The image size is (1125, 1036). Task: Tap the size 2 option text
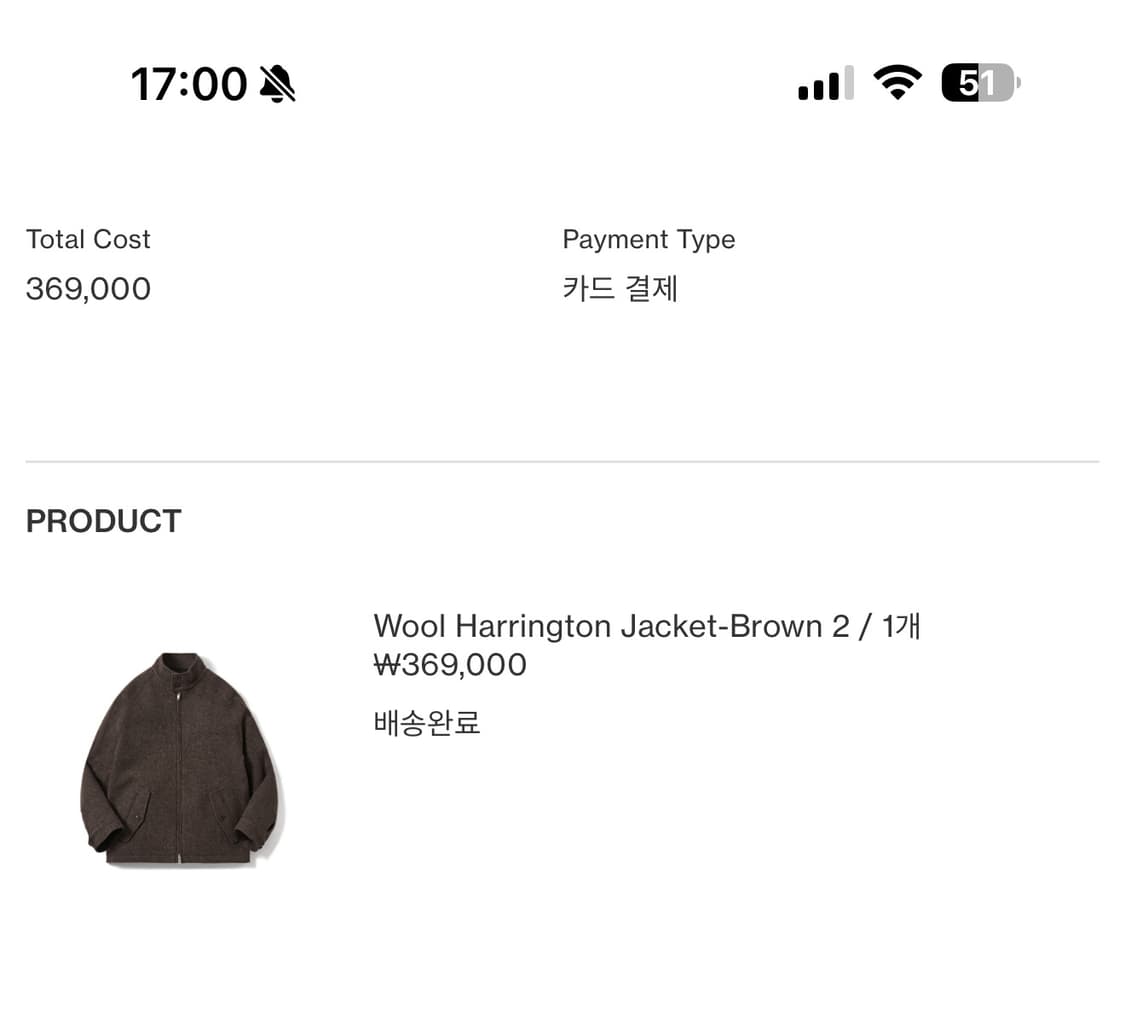840,626
